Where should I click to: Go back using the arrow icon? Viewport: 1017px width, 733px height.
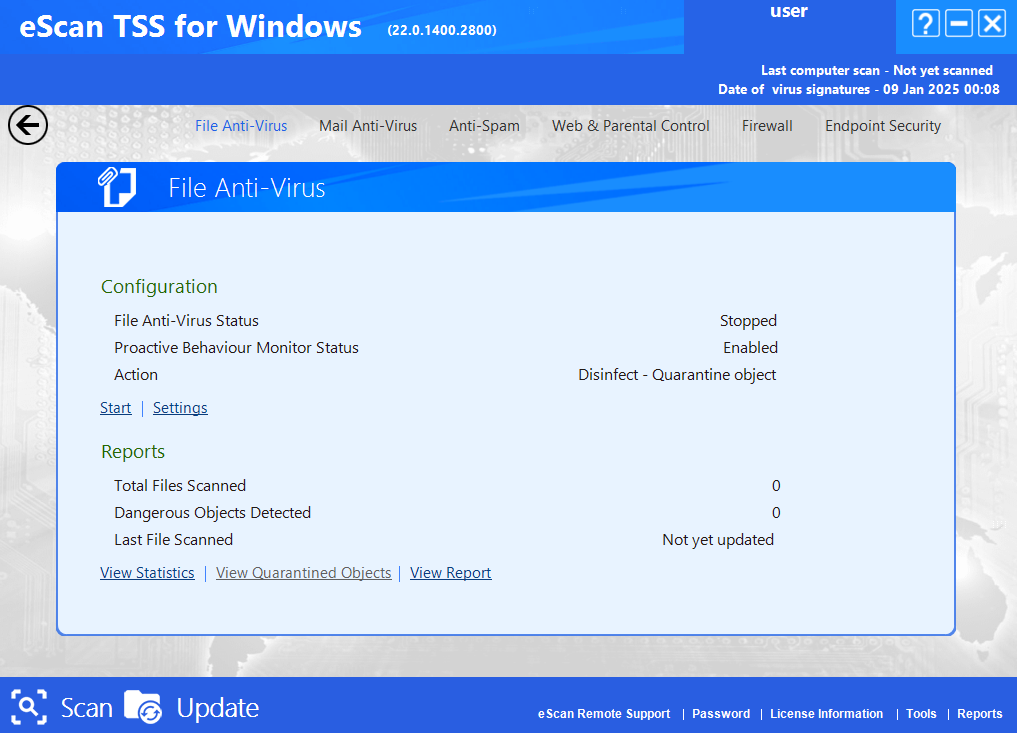click(28, 125)
